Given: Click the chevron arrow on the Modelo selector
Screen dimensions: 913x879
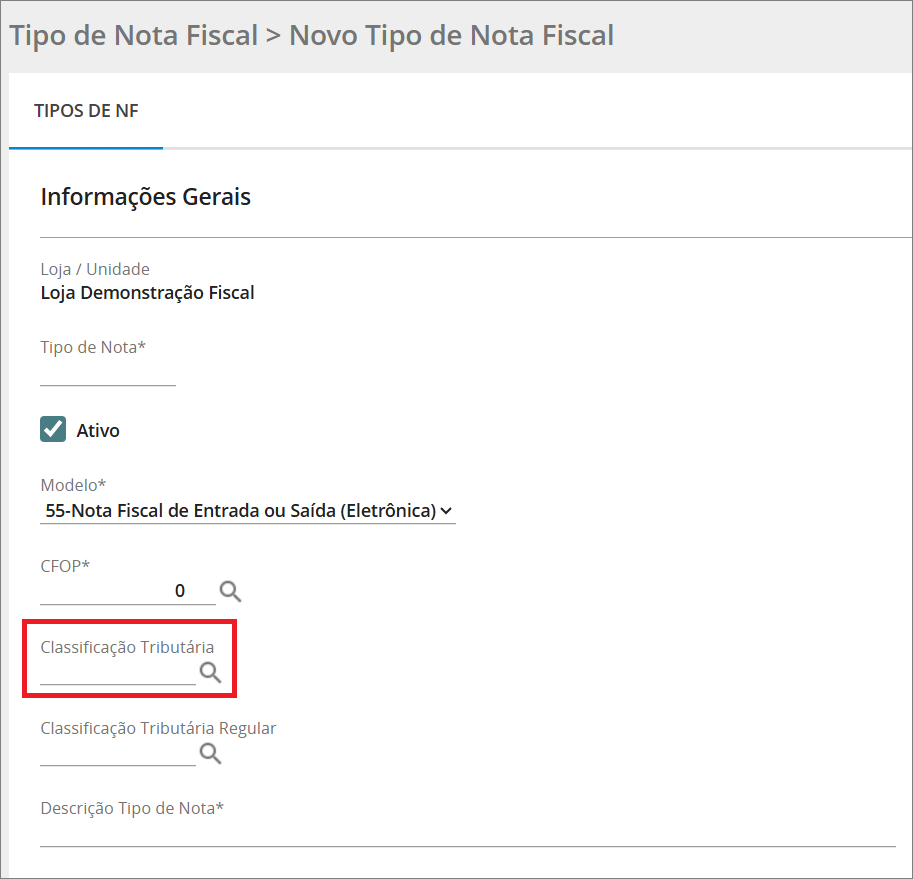Looking at the screenshot, I should point(448,510).
